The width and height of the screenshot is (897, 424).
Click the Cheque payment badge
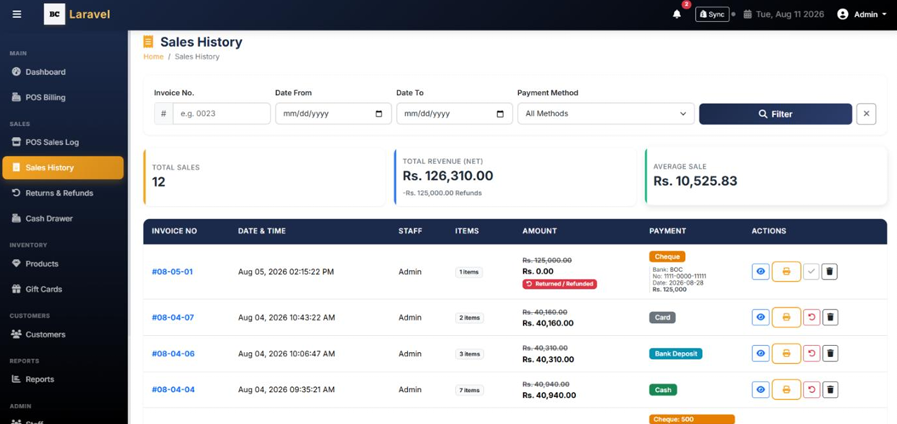click(667, 257)
